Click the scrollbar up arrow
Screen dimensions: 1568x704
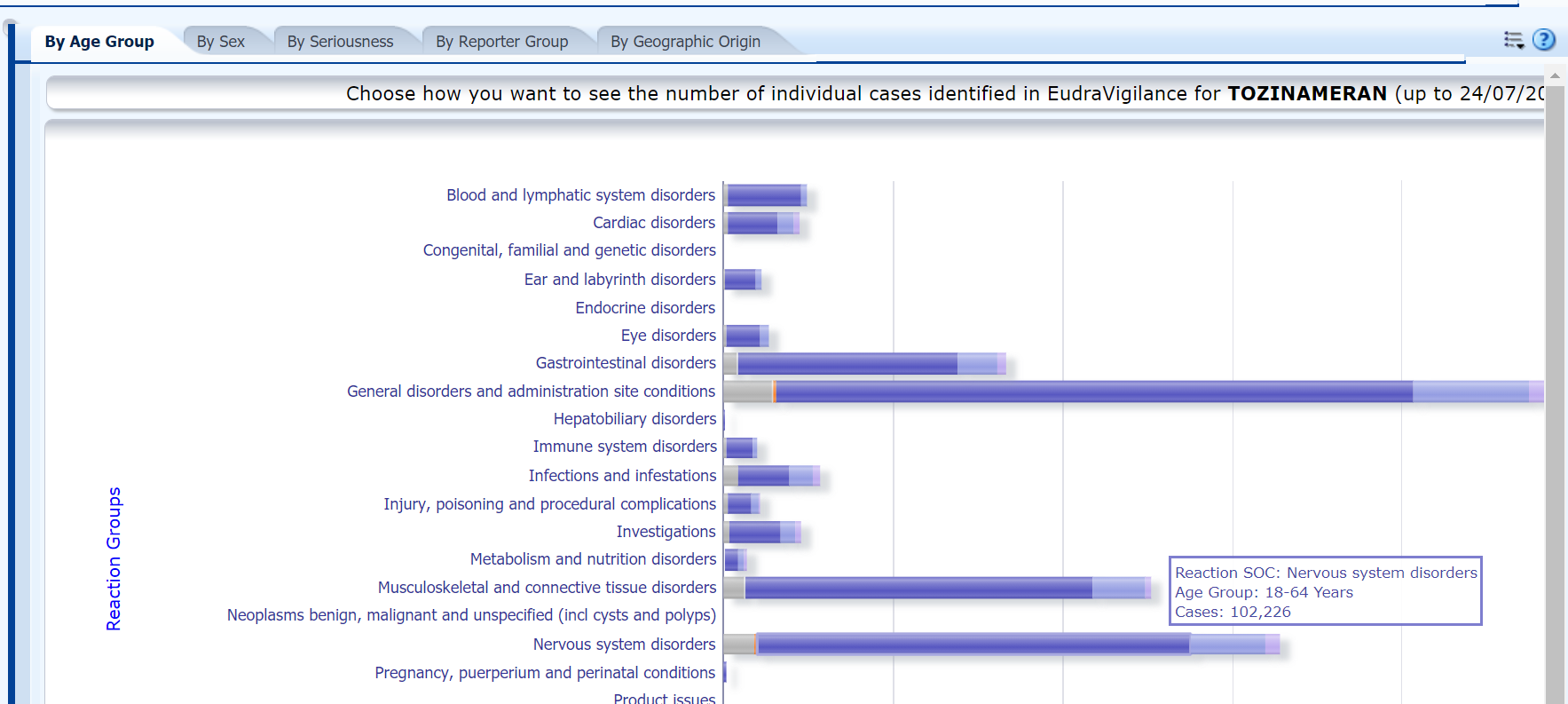pos(1555,77)
